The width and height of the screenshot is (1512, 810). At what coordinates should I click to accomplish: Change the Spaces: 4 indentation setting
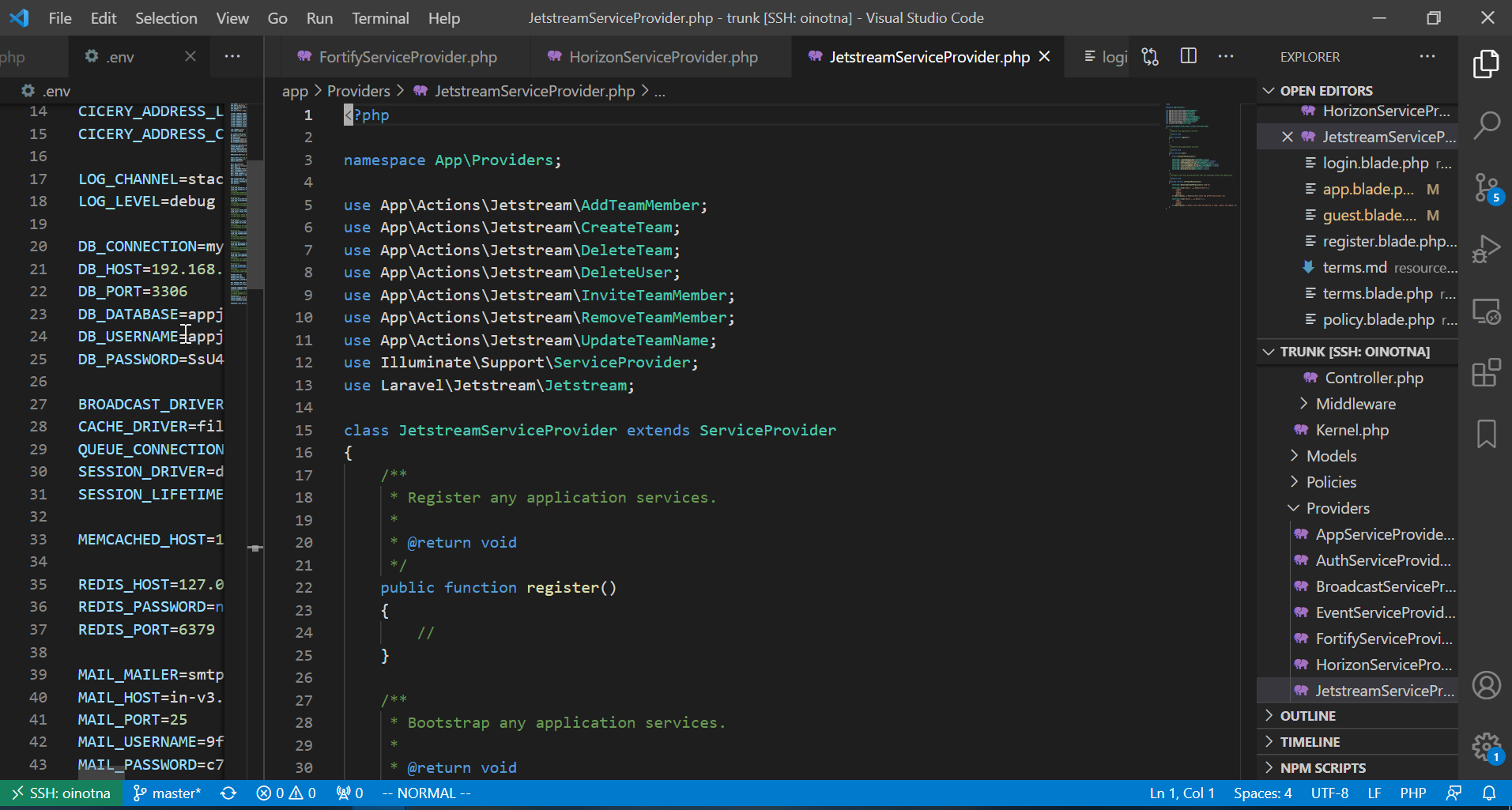[x=1263, y=793]
